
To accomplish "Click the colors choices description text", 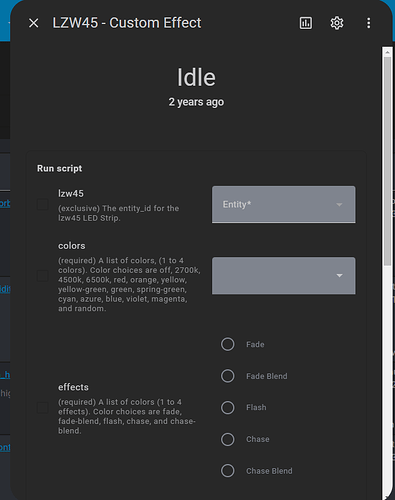I will coord(129,284).
